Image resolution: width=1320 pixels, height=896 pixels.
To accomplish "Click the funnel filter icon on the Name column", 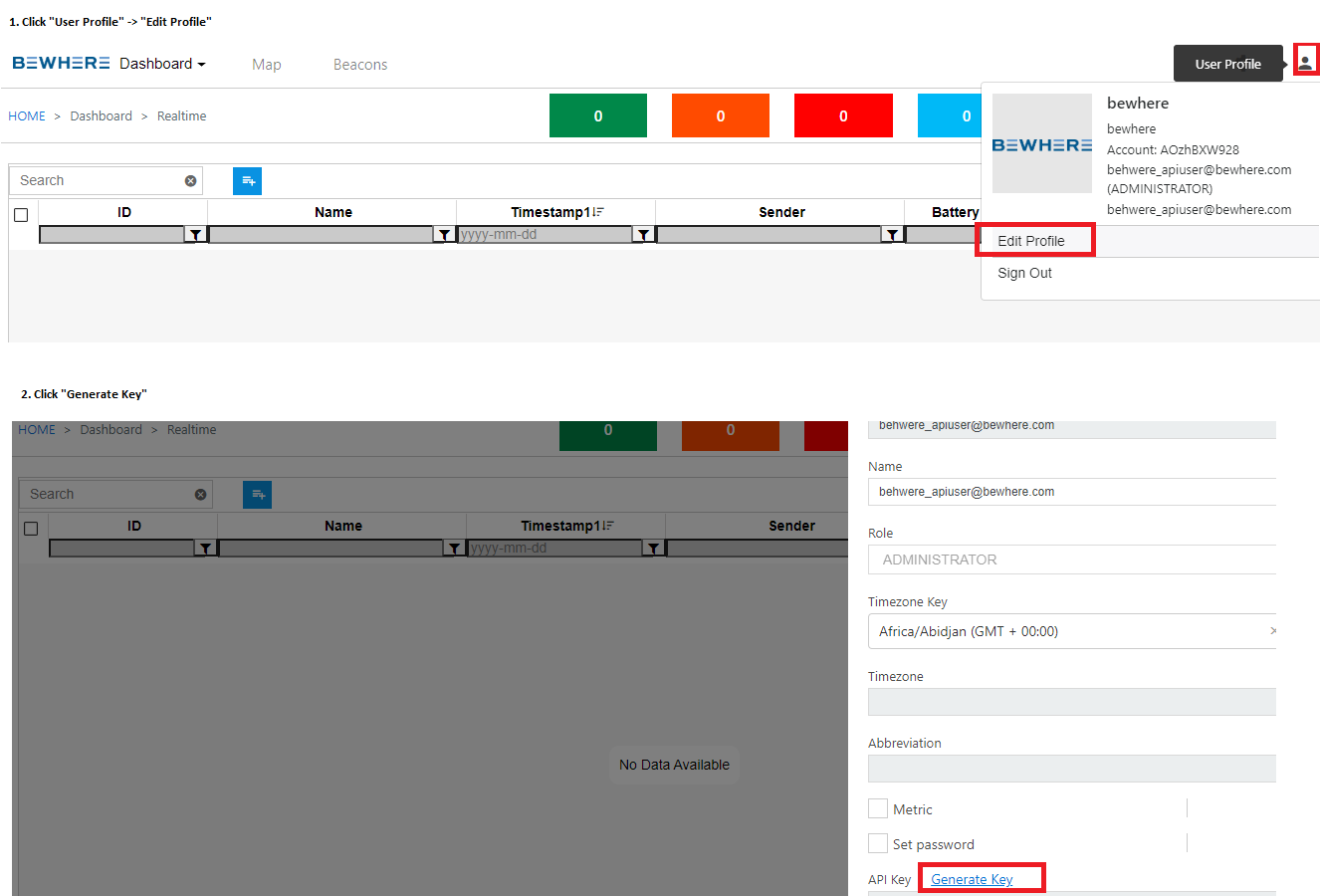I will click(x=445, y=234).
